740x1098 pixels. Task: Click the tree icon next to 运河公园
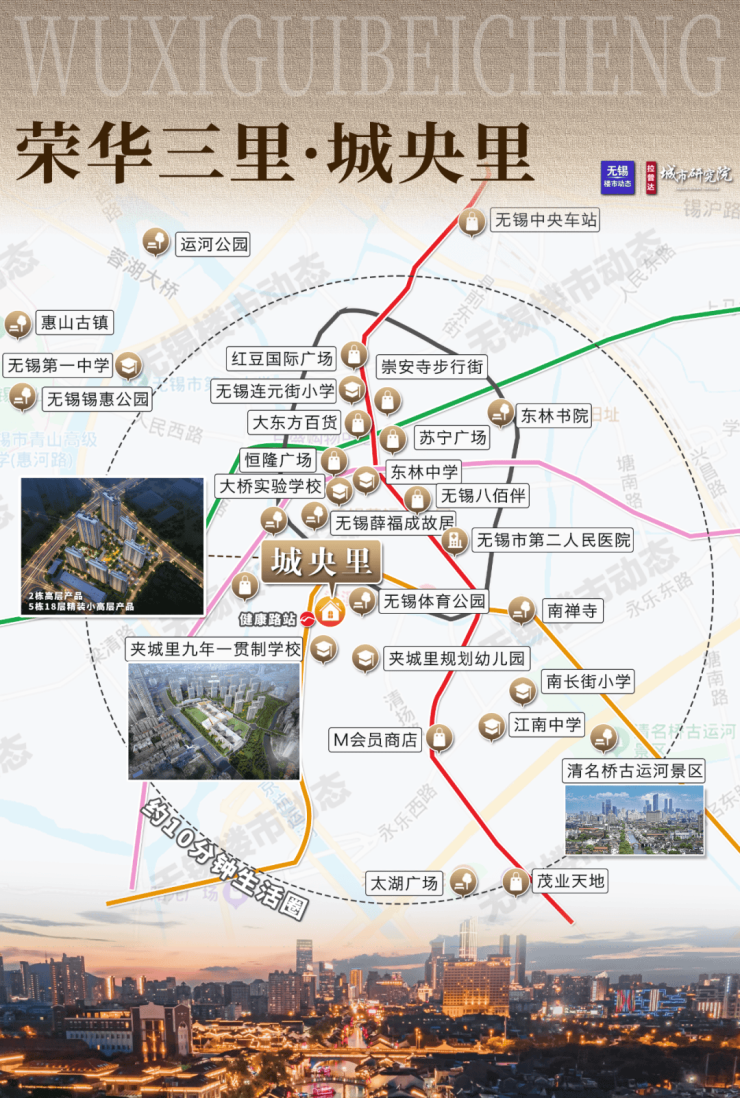156,242
